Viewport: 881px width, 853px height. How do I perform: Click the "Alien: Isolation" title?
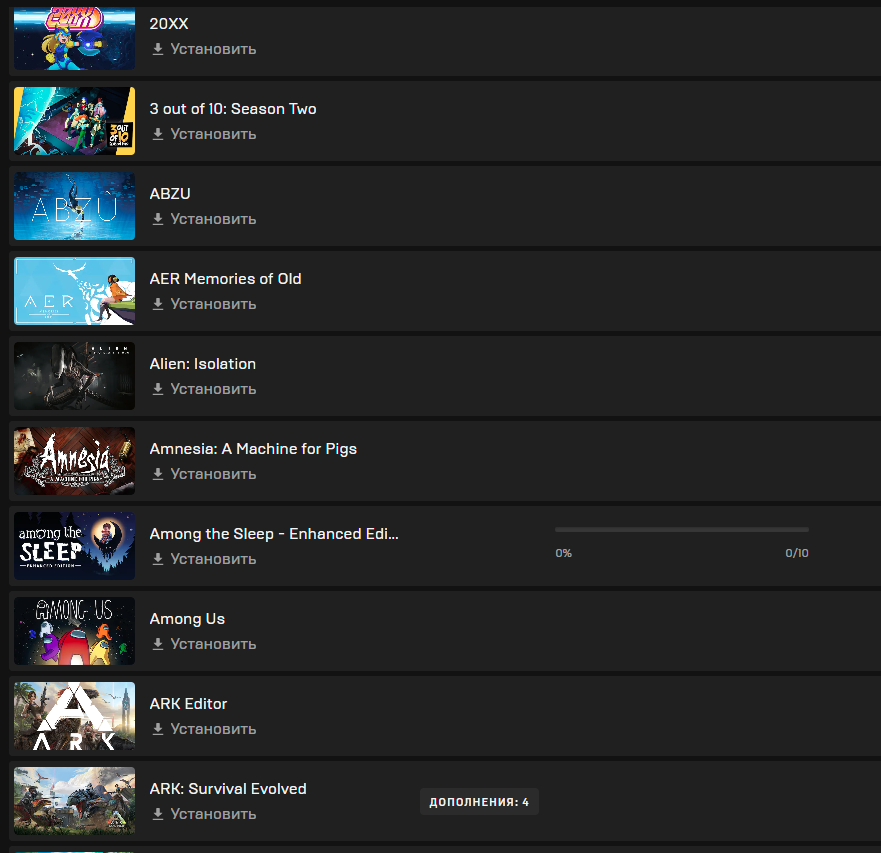click(x=203, y=364)
